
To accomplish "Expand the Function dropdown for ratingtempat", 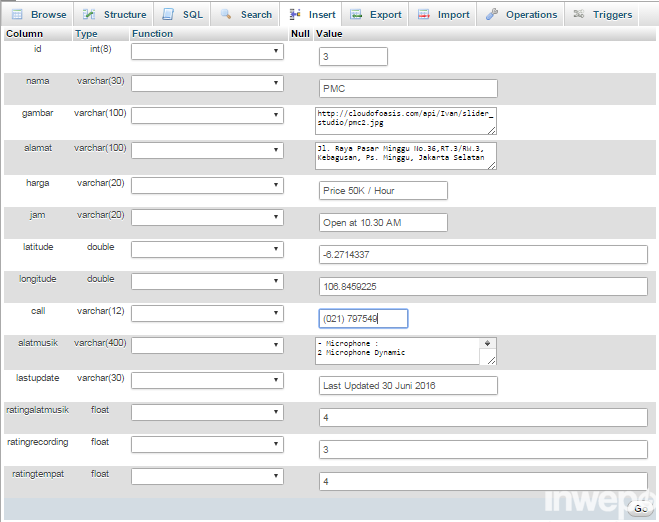I will (207, 476).
